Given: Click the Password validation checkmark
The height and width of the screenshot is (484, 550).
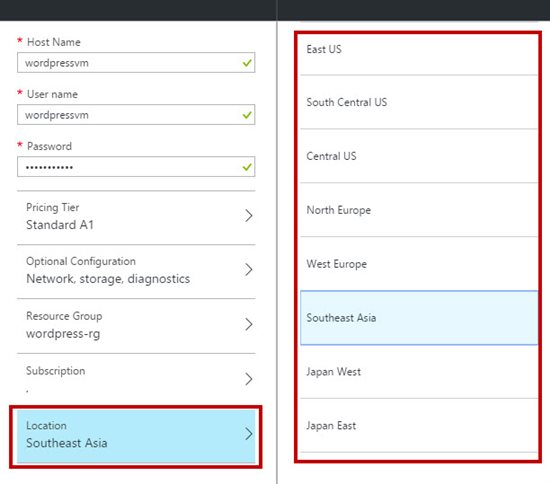Looking at the screenshot, I should click(x=247, y=167).
